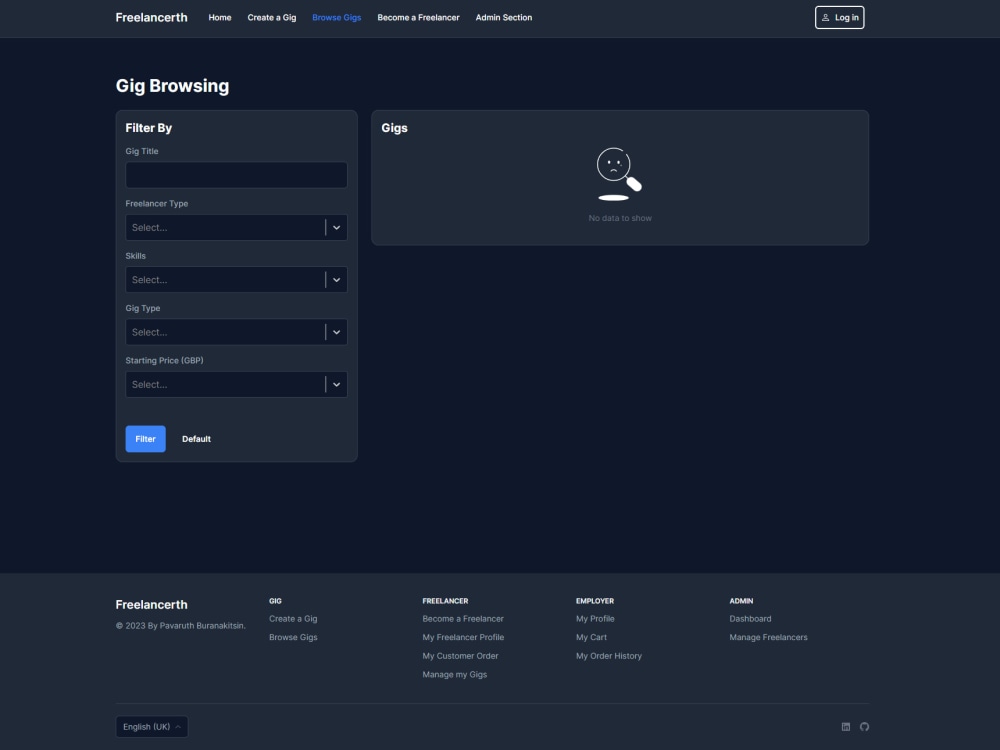The height and width of the screenshot is (750, 1000).
Task: Open Admin Section in the navigation bar
Action: (x=504, y=17)
